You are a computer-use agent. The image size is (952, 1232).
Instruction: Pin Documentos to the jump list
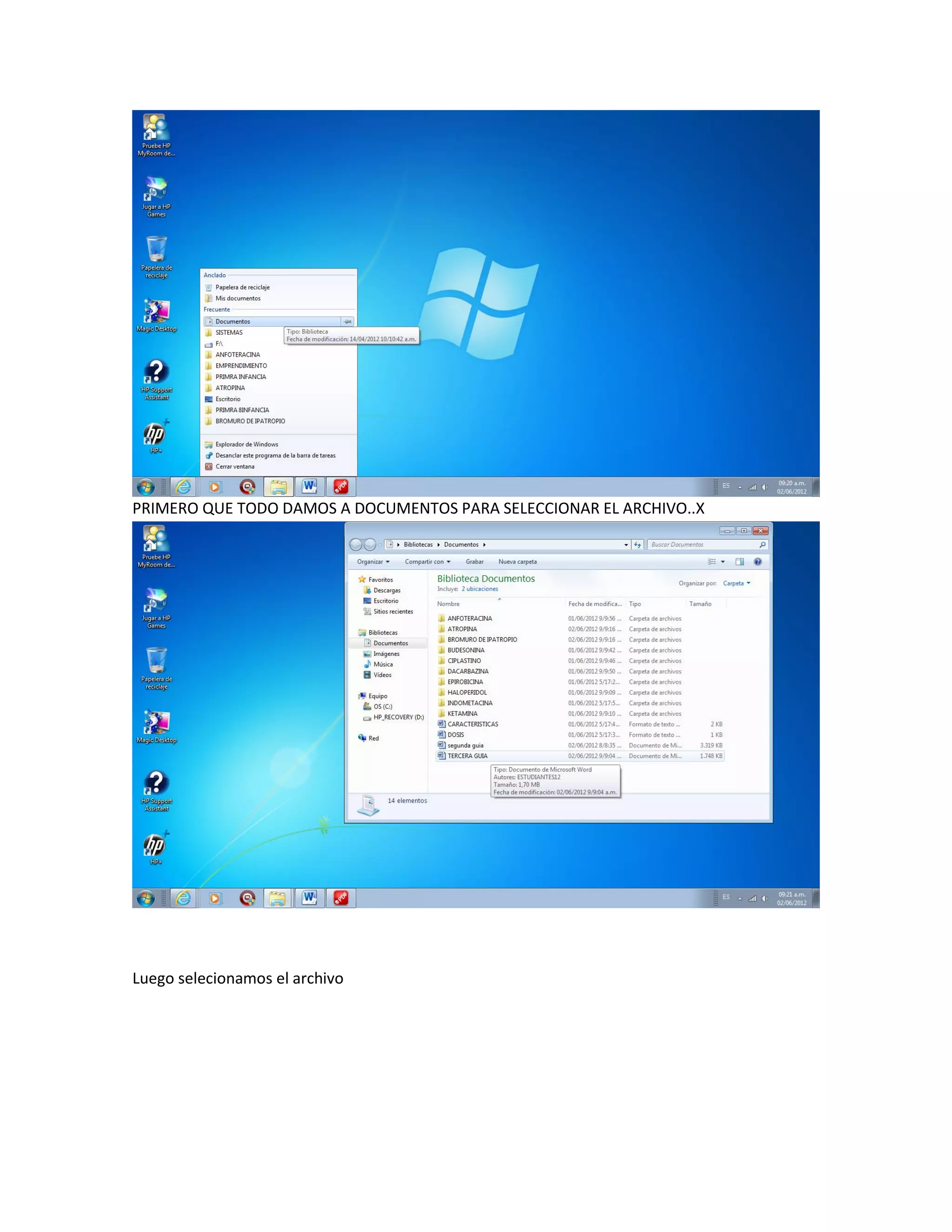click(x=348, y=322)
